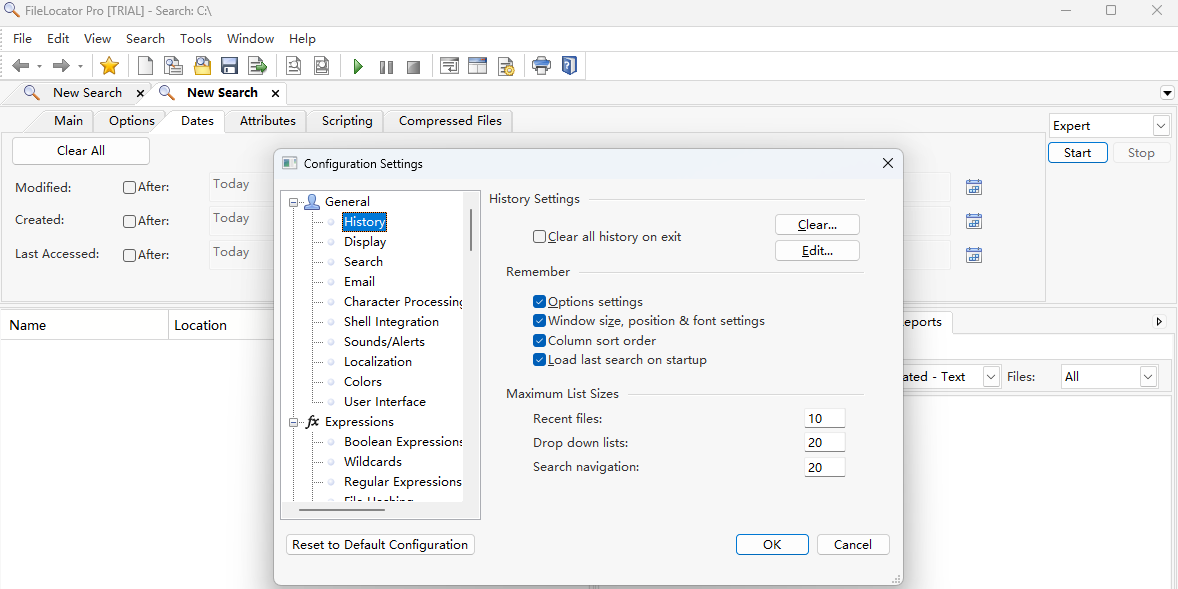Enable Clear all history on exit

point(539,236)
